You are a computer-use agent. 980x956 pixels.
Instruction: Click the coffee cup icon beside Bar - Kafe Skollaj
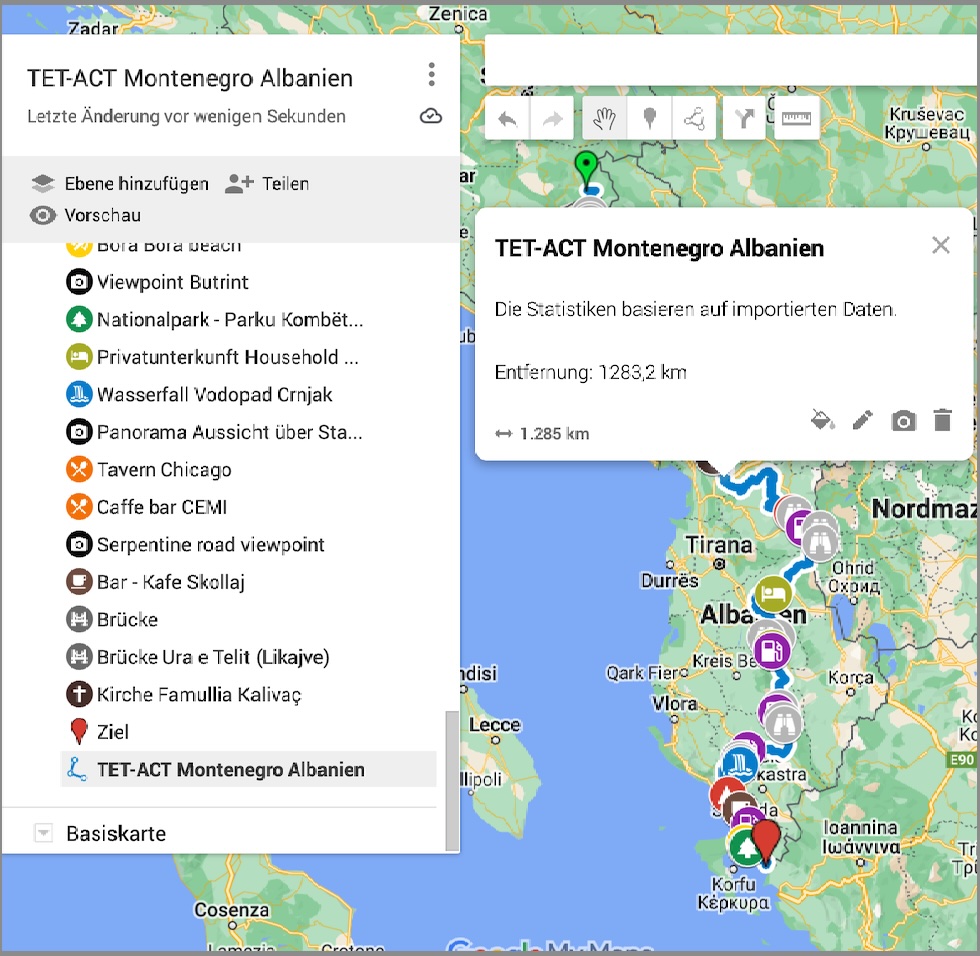(79, 582)
